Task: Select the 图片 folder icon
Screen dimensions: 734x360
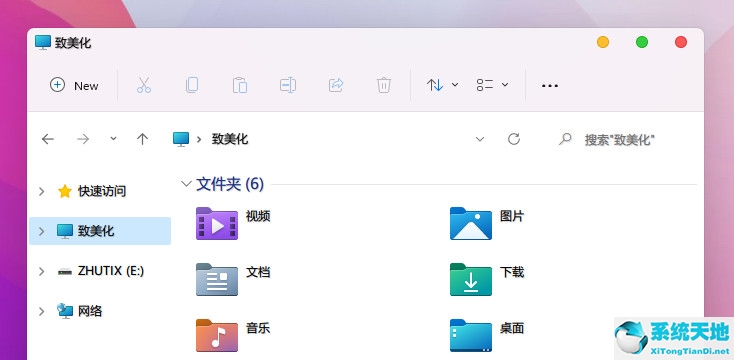Action: coord(471,223)
